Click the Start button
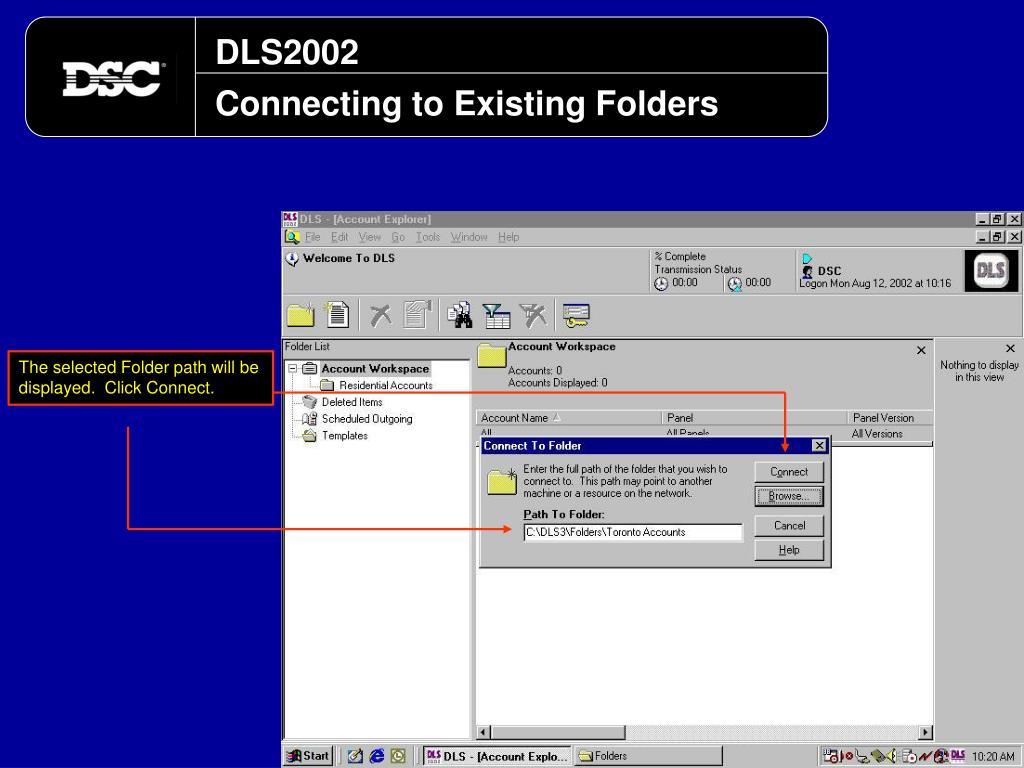Screen dimensions: 1024x768 click(x=308, y=756)
